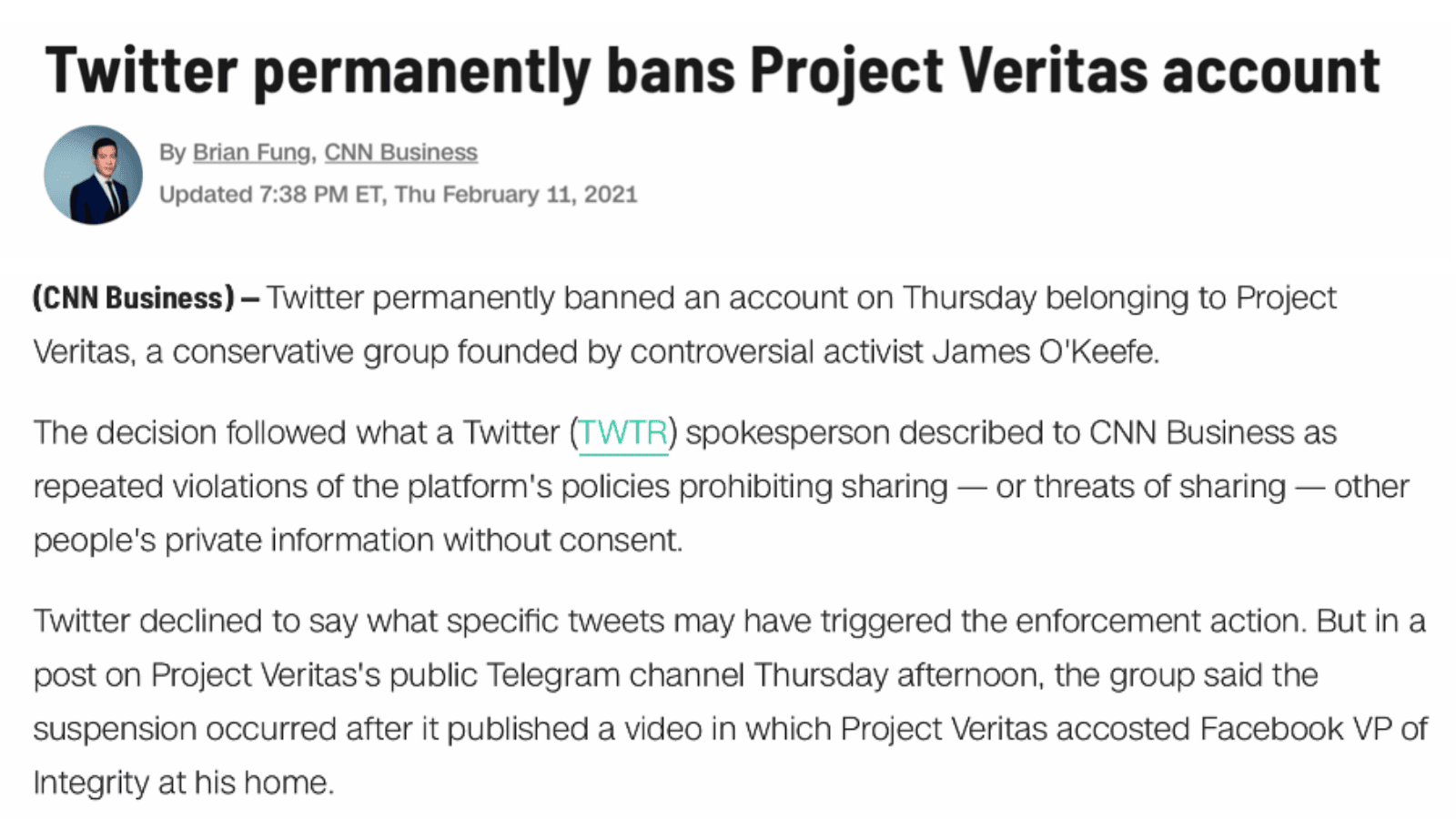Click the phrase "enforcement action" in the text
The image size is (1456, 819).
click(x=1160, y=622)
